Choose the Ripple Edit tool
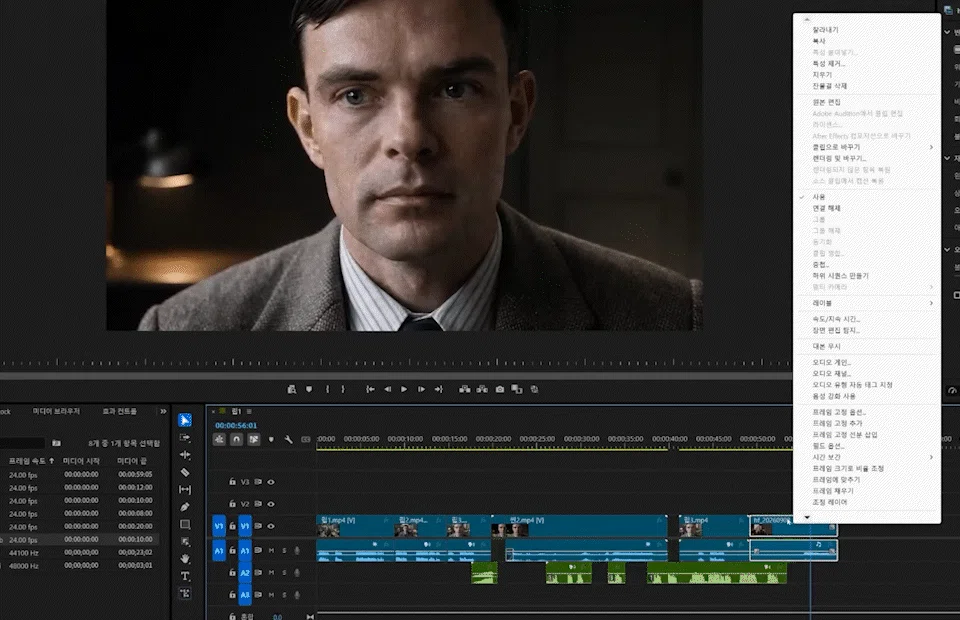The width and height of the screenshot is (960, 620). [185, 455]
